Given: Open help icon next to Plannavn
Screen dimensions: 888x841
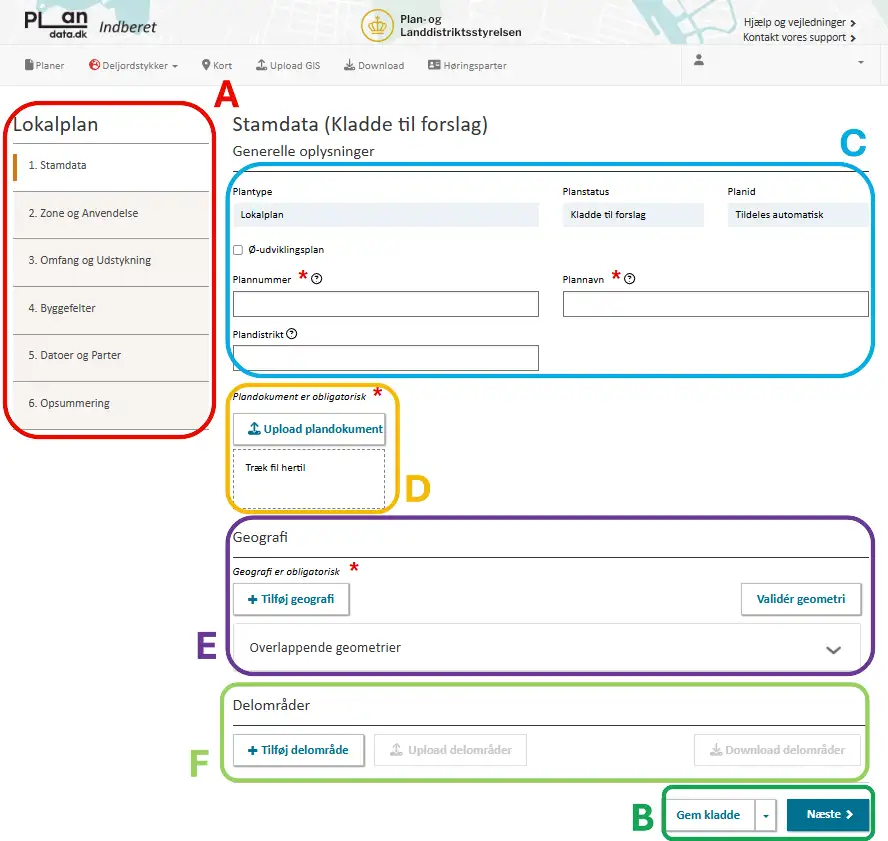Looking at the screenshot, I should pyautogui.click(x=629, y=279).
